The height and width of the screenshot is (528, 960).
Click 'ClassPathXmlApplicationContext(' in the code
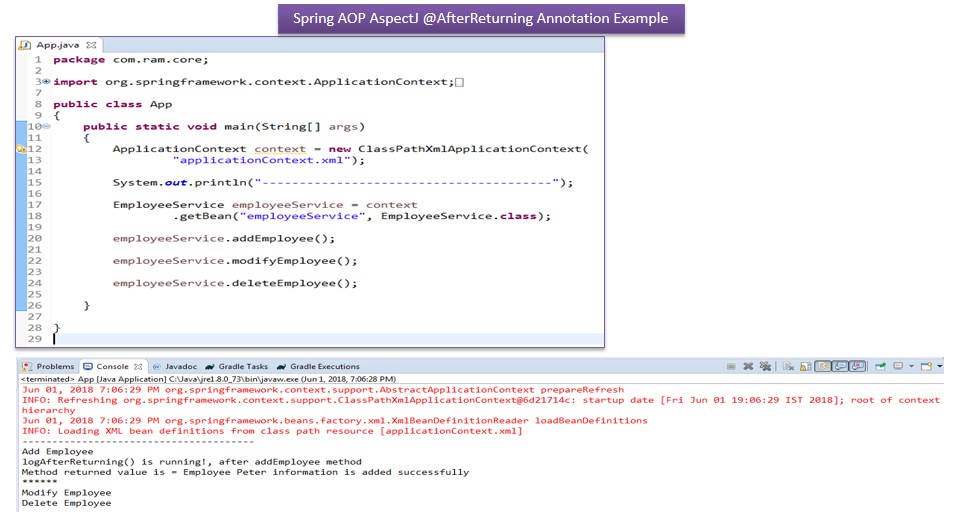[x=473, y=149]
